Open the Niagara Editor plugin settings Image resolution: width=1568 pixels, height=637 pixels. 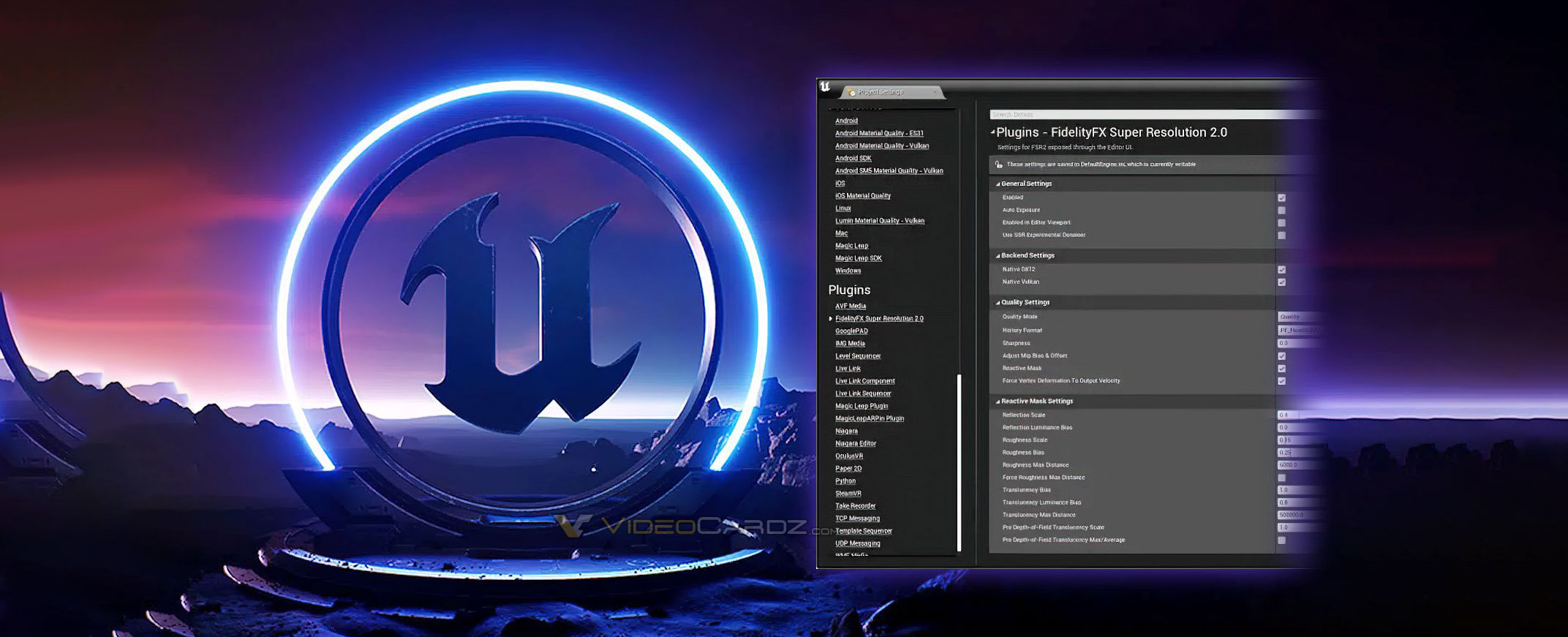pos(856,444)
